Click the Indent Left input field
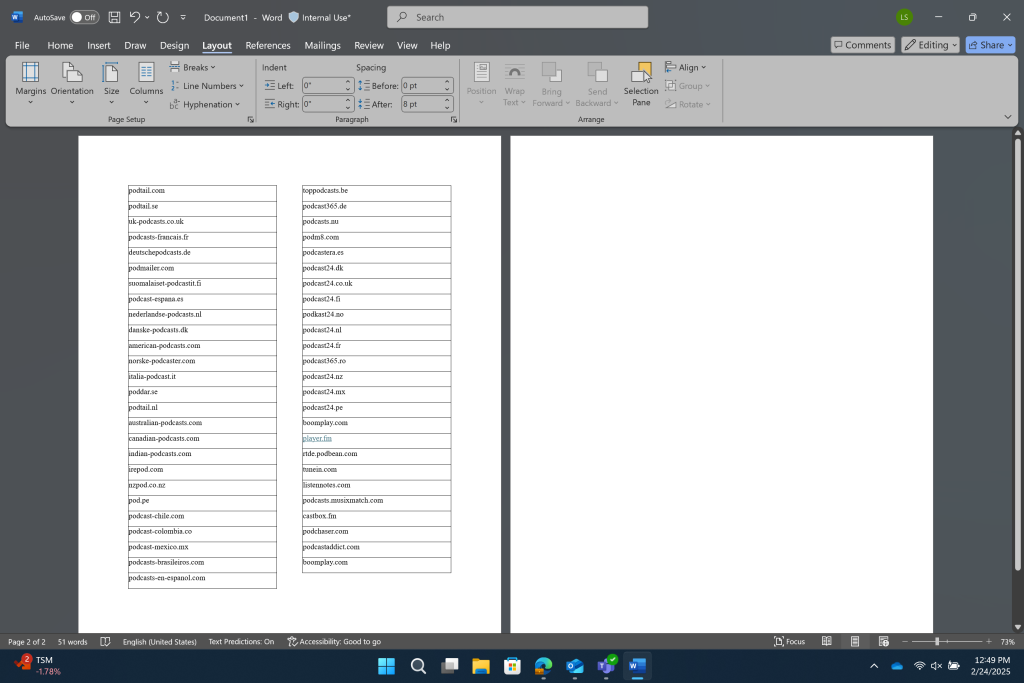Image resolution: width=1024 pixels, height=683 pixels. click(324, 86)
